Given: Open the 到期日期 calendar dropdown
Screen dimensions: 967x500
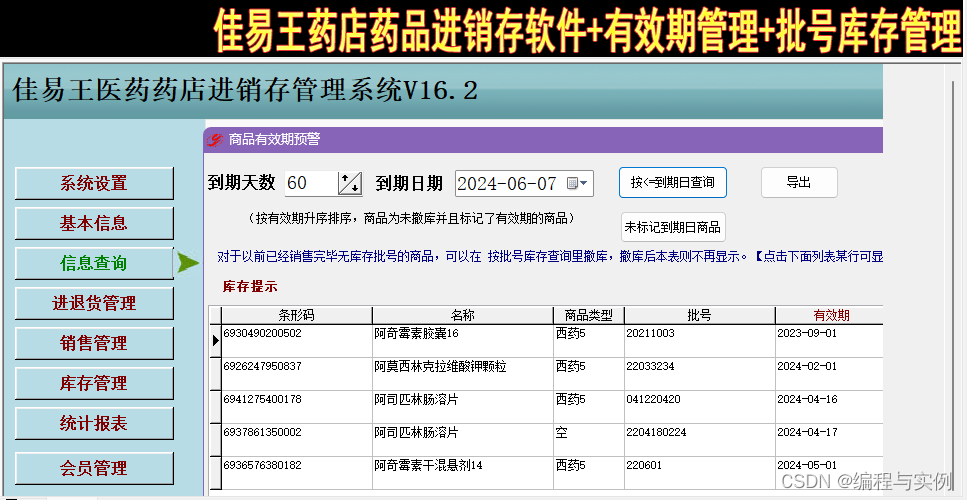Looking at the screenshot, I should pyautogui.click(x=577, y=183).
